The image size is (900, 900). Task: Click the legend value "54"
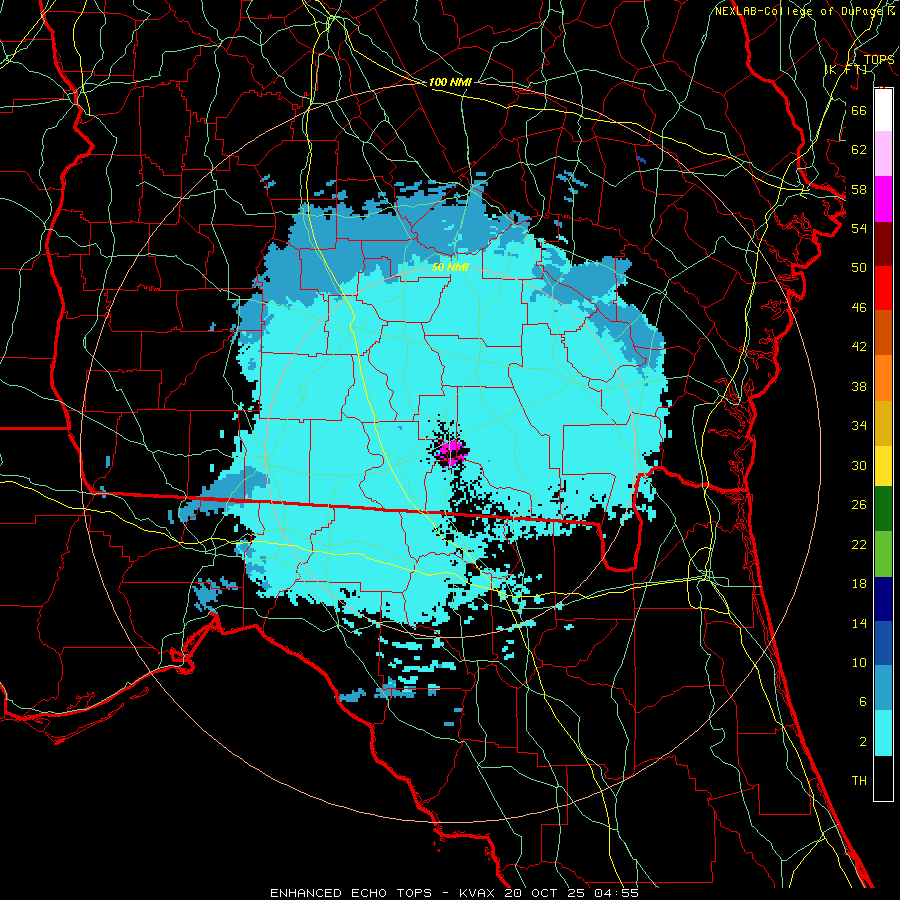(x=859, y=228)
